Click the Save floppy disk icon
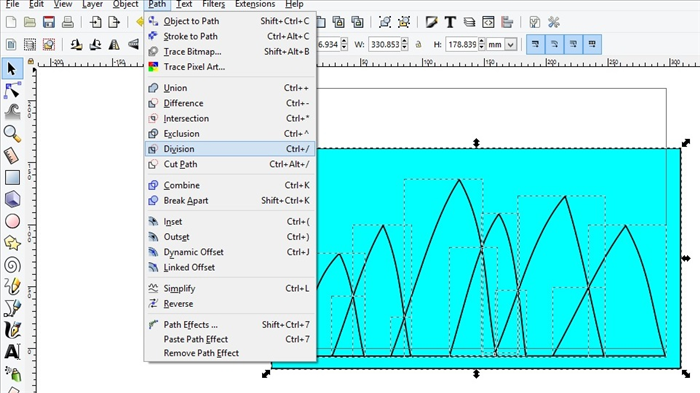 49,22
